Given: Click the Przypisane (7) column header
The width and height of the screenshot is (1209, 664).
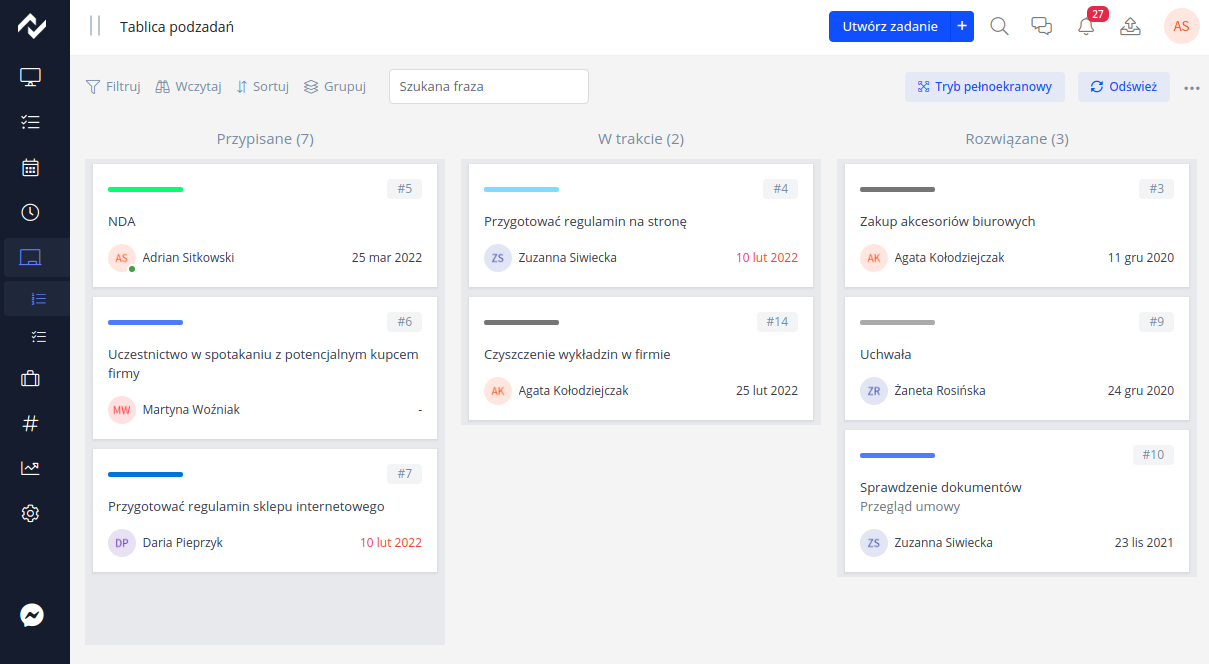Looking at the screenshot, I should point(265,139).
